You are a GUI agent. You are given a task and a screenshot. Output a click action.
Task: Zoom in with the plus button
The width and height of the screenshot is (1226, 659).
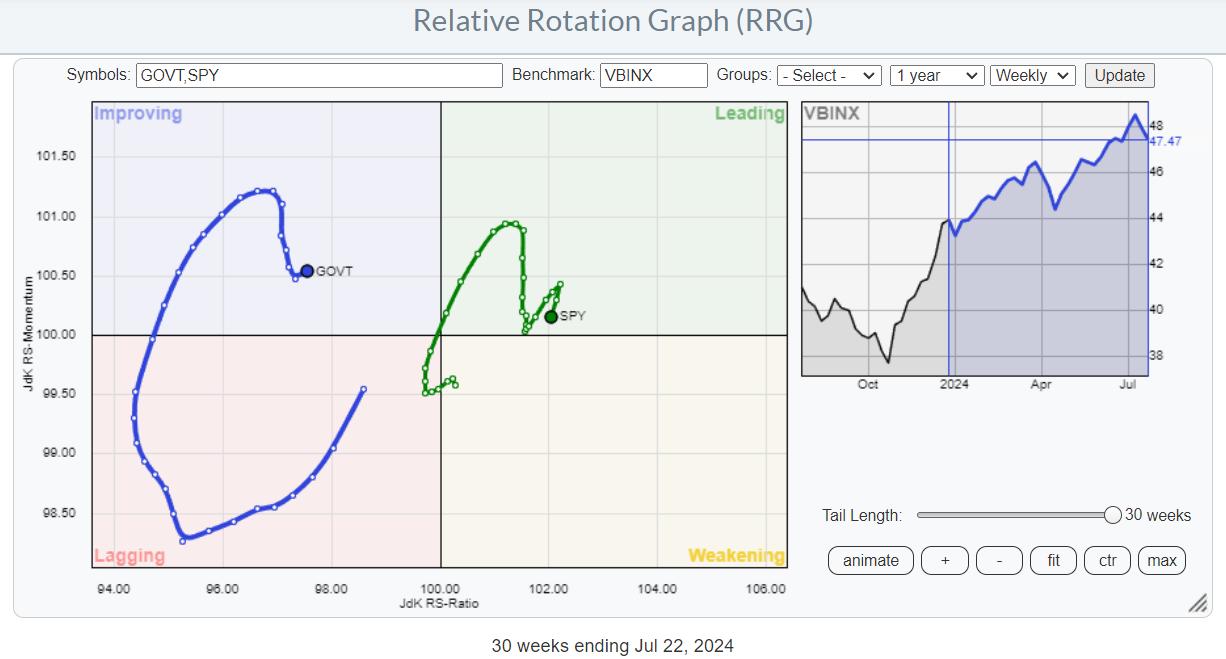click(945, 560)
